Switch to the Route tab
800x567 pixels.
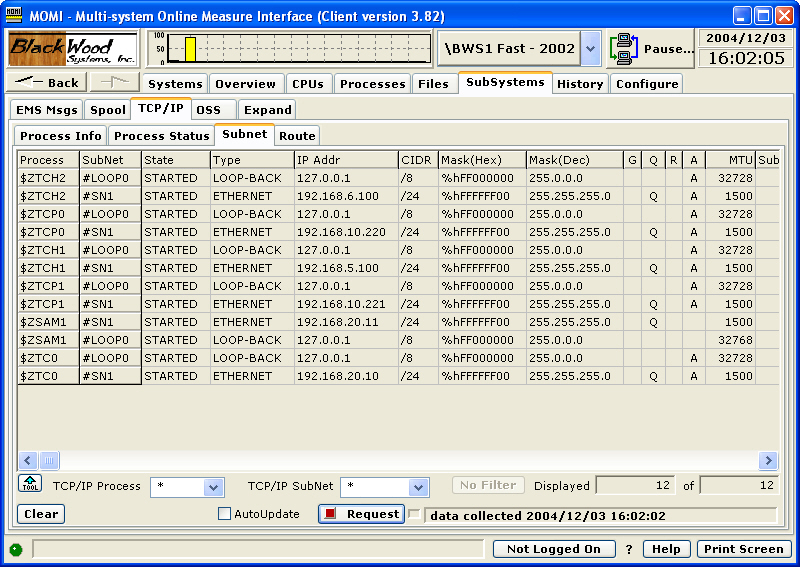pyautogui.click(x=297, y=135)
